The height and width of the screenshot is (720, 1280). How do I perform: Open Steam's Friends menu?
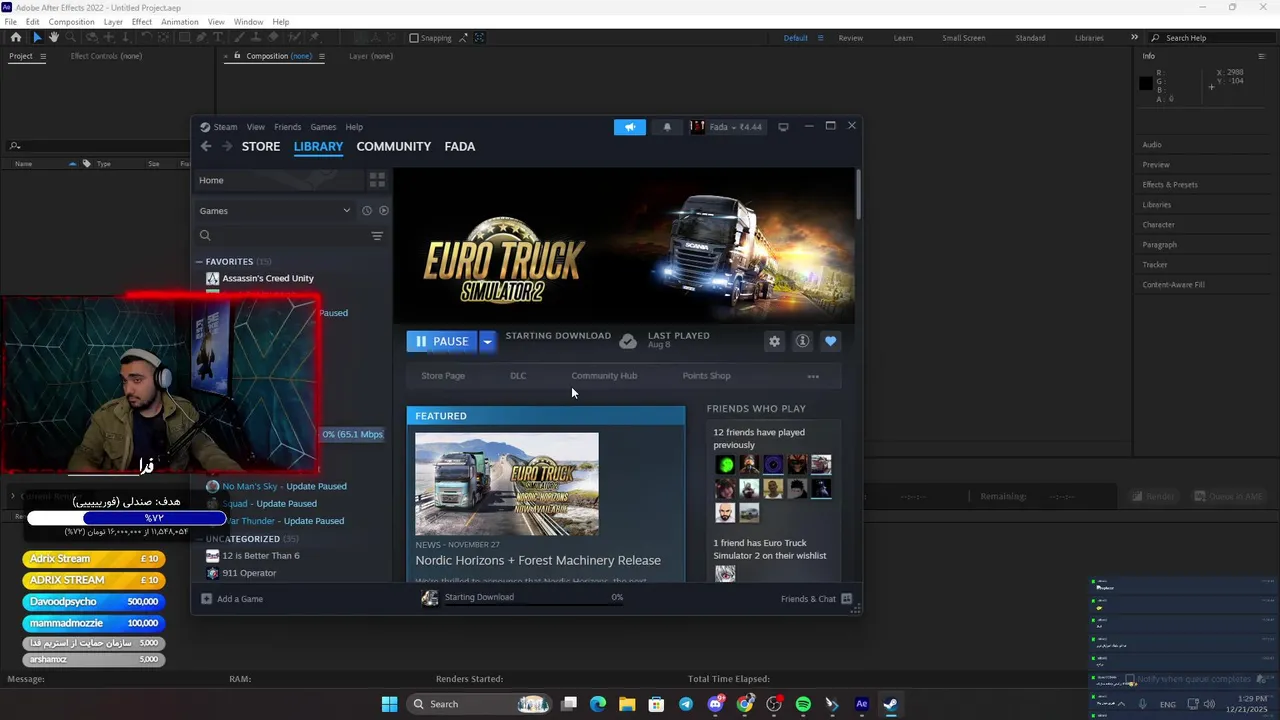(x=288, y=127)
